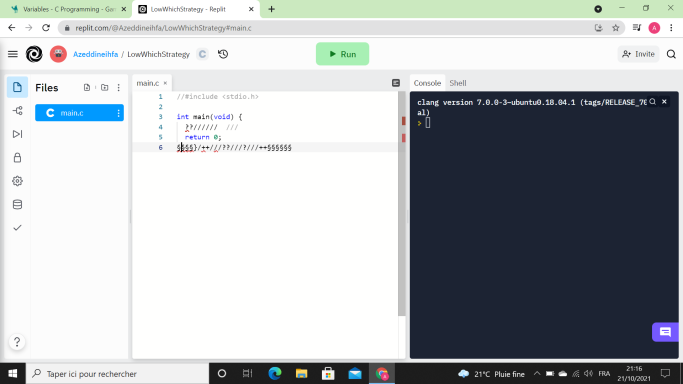
Task: Open the Secrets lock icon
Action: click(x=17, y=158)
